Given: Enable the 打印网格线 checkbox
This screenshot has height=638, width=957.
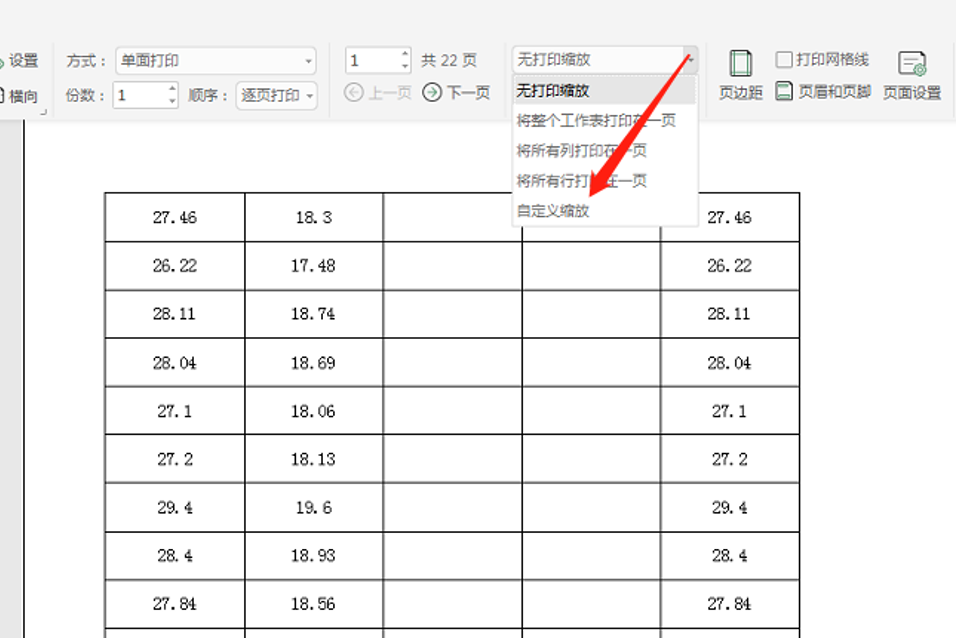Looking at the screenshot, I should (785, 59).
